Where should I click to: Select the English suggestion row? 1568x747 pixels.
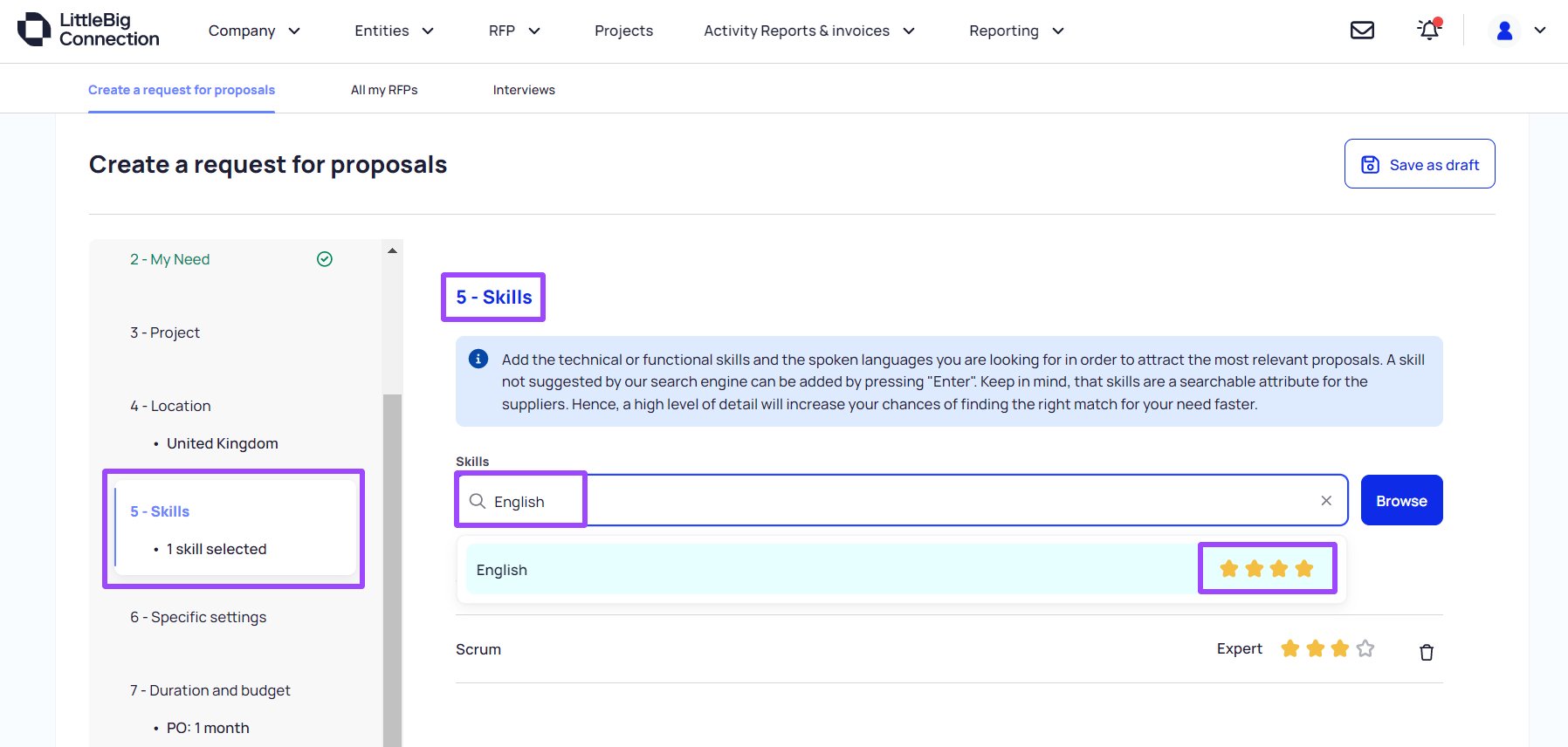click(x=902, y=569)
